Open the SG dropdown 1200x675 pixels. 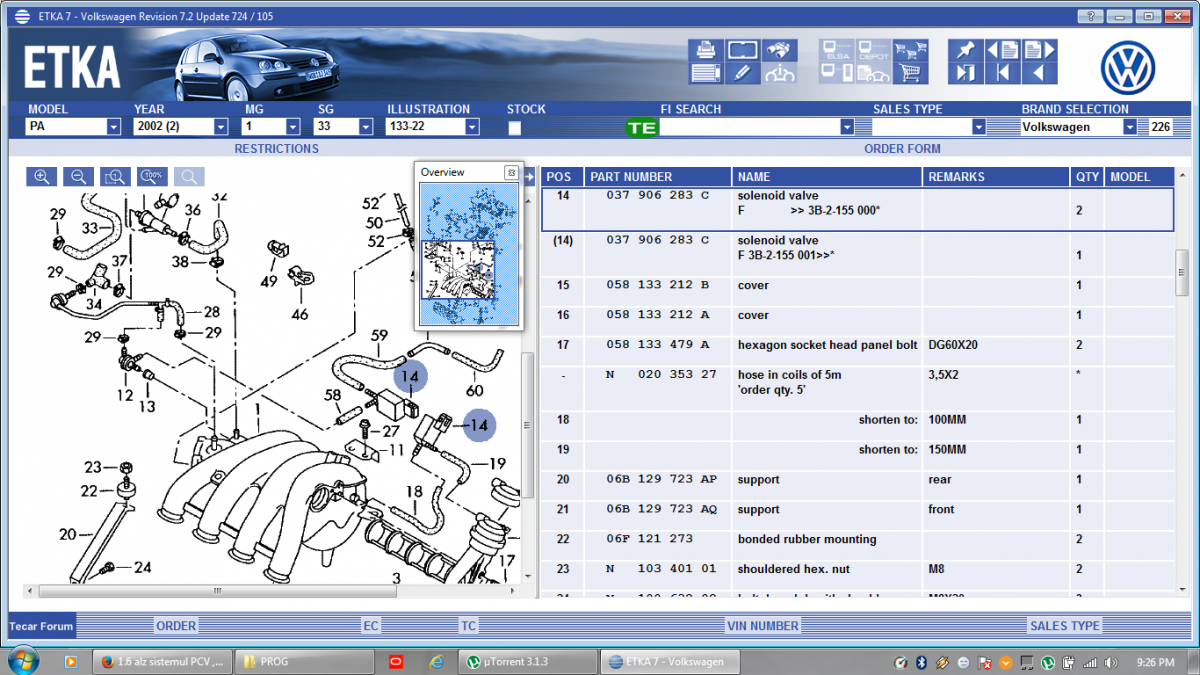click(x=365, y=127)
